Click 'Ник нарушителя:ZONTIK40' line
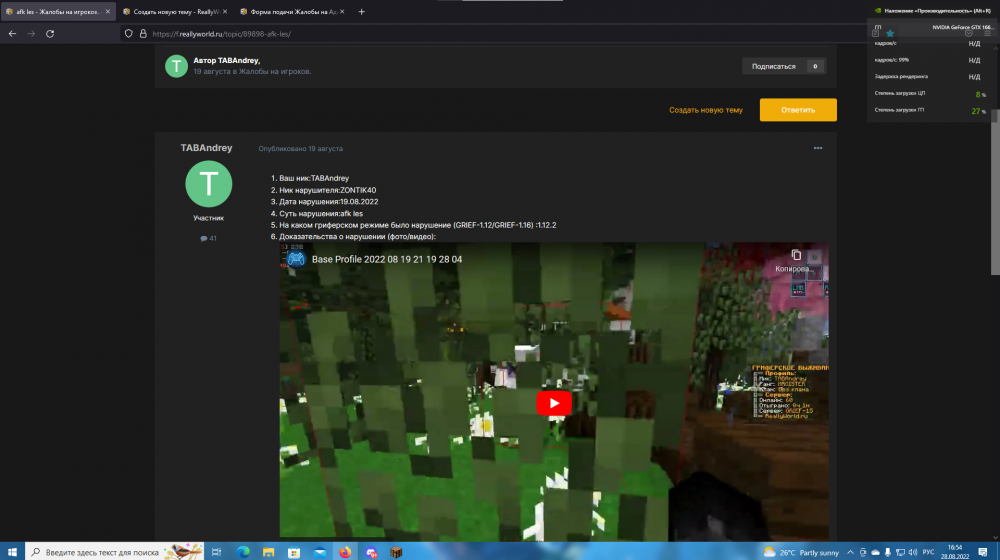This screenshot has width=1000, height=560. coord(327,190)
